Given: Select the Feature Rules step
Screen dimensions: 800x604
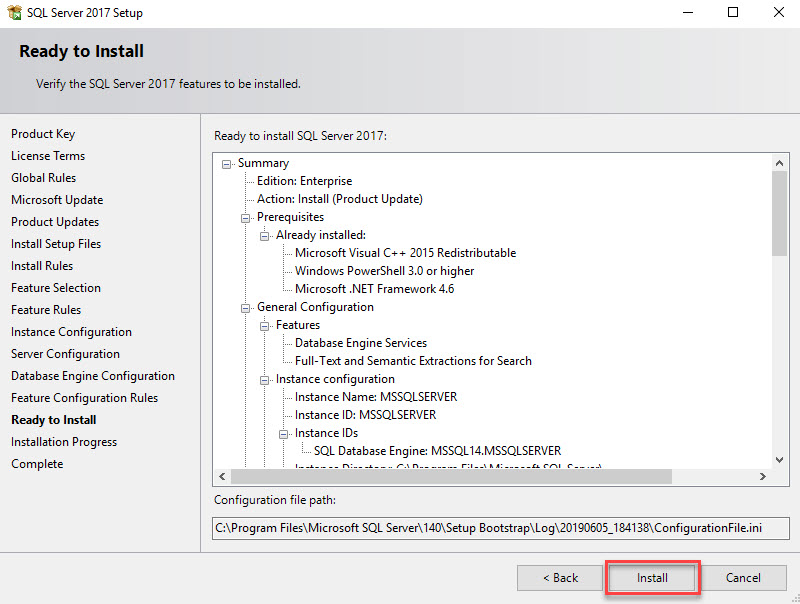Looking at the screenshot, I should click(x=46, y=310).
